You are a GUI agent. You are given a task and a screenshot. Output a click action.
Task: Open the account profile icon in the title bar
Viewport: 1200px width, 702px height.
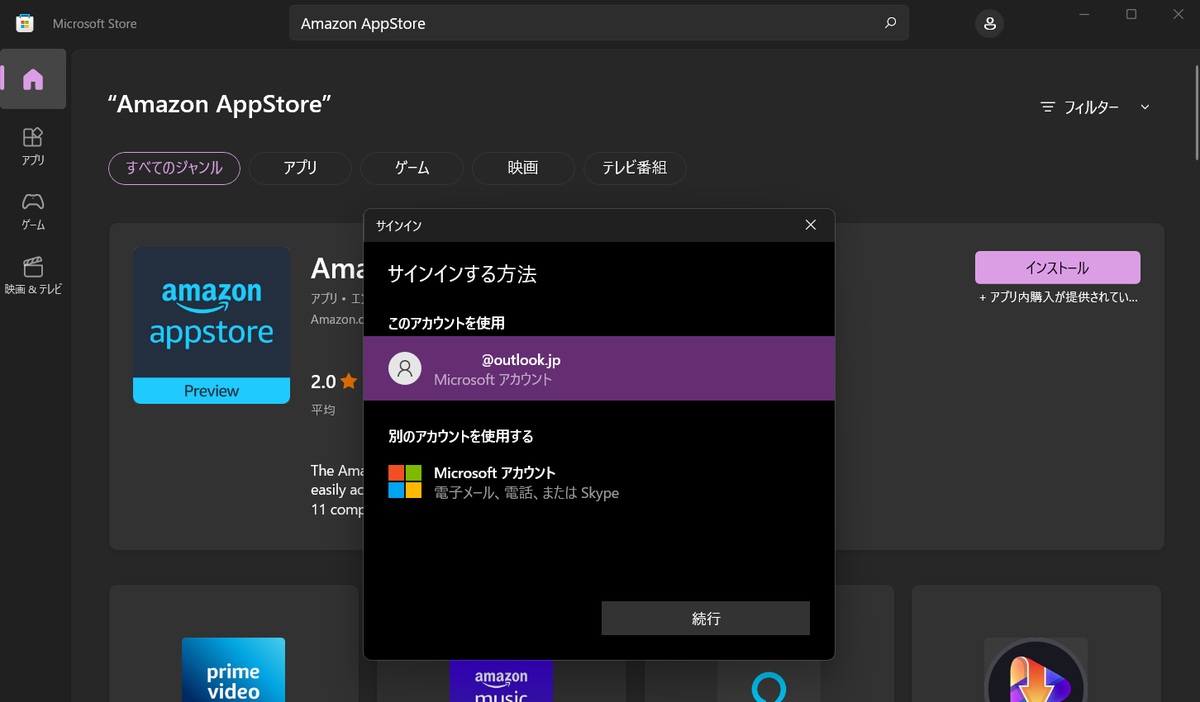point(989,22)
